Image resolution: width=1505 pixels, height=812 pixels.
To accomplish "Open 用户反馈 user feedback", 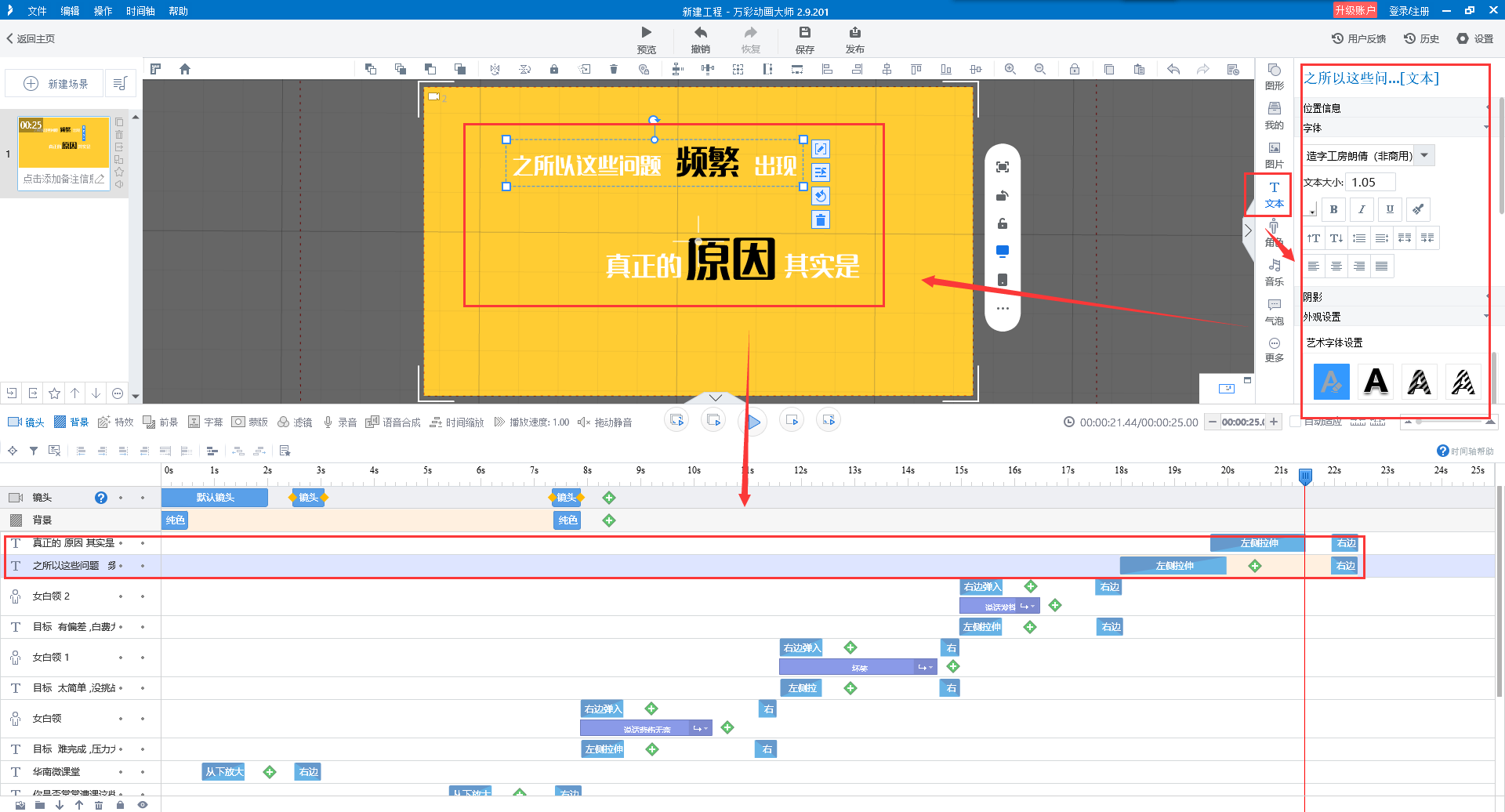I will click(1358, 38).
